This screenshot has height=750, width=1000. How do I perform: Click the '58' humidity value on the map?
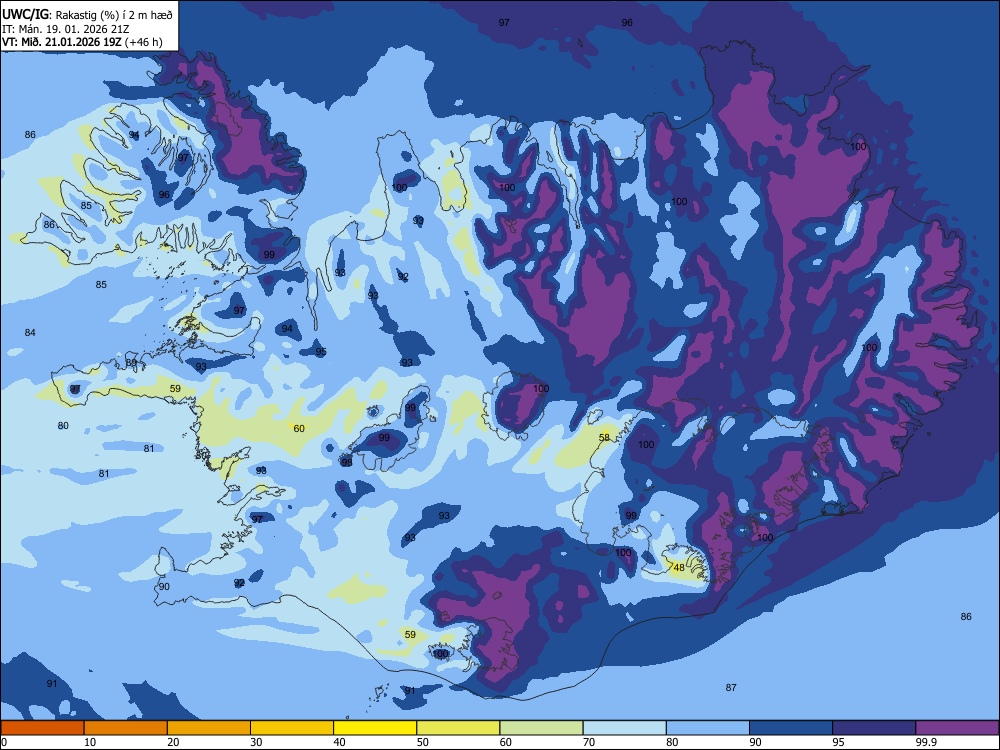(604, 438)
